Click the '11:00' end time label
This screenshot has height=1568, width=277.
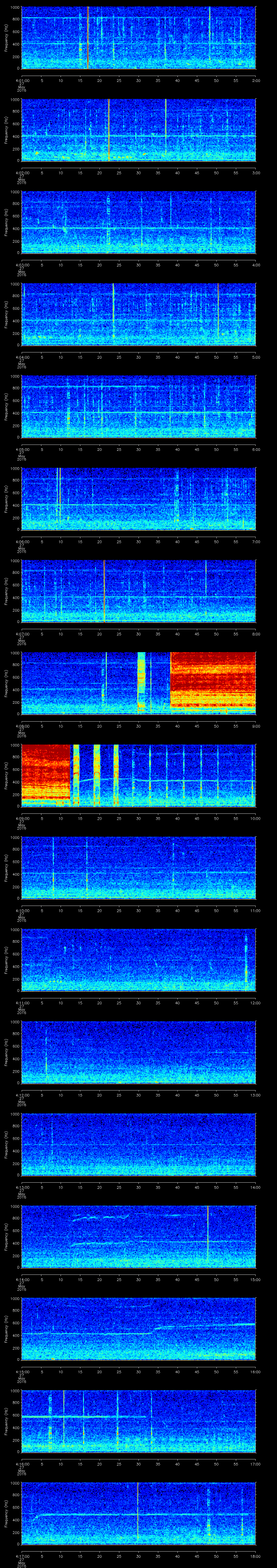tap(256, 910)
